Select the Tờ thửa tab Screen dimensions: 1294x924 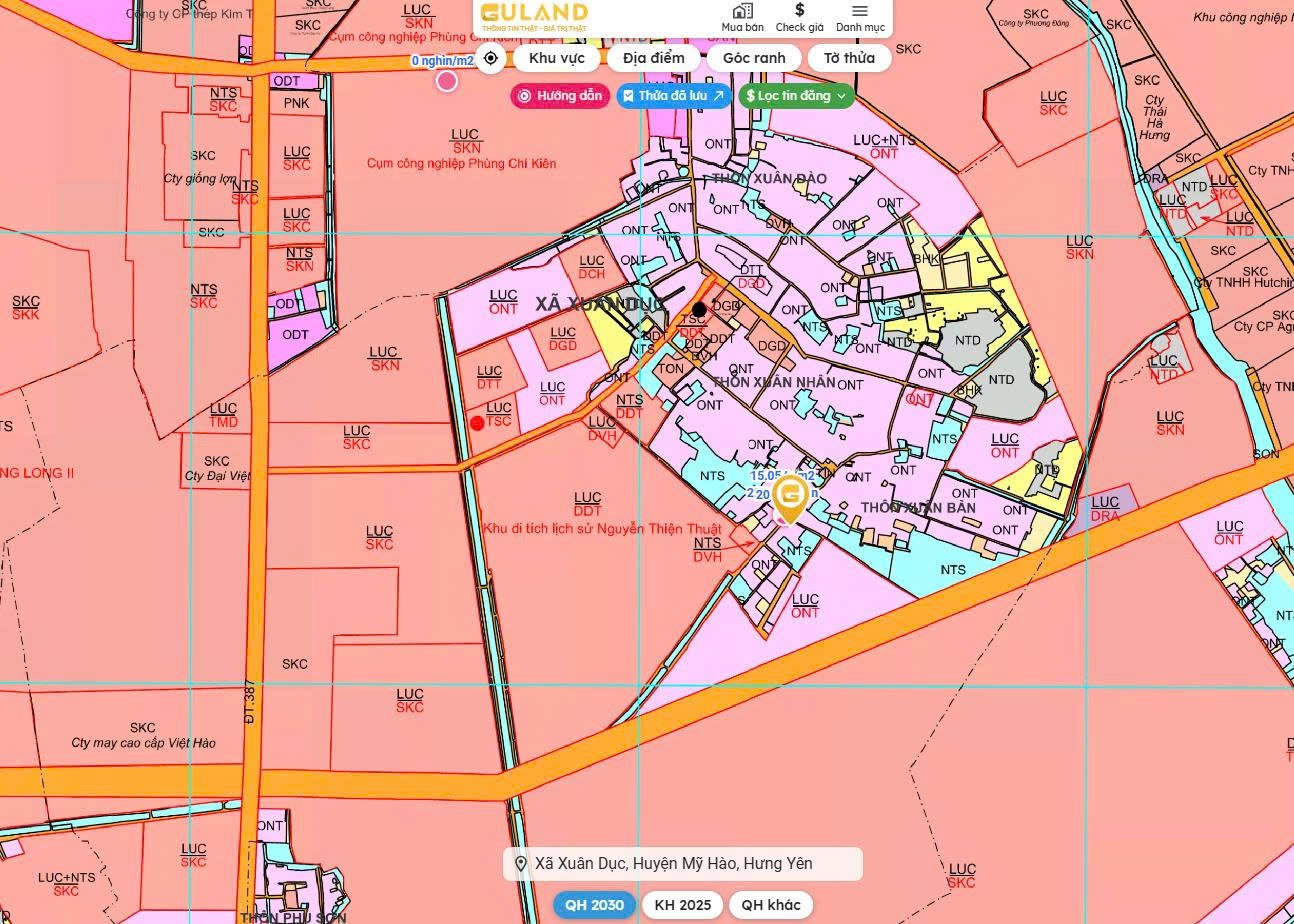click(x=849, y=58)
